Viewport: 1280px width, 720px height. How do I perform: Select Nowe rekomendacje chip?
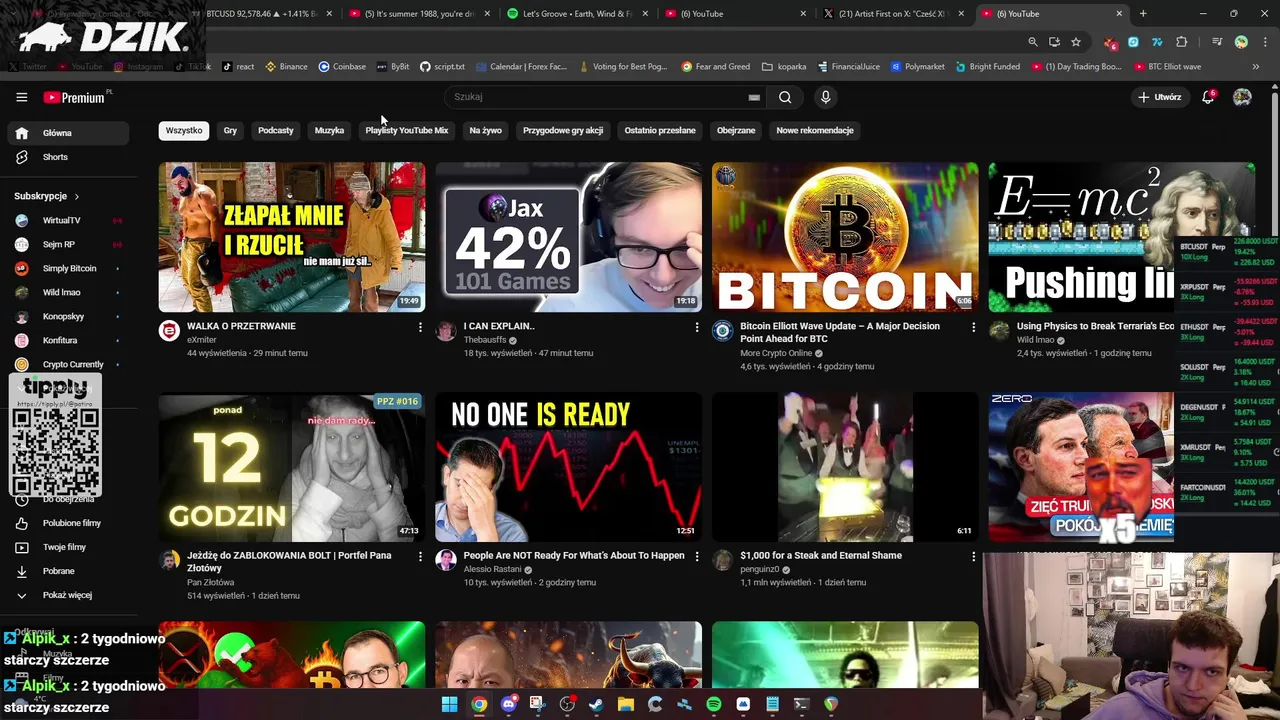point(815,130)
